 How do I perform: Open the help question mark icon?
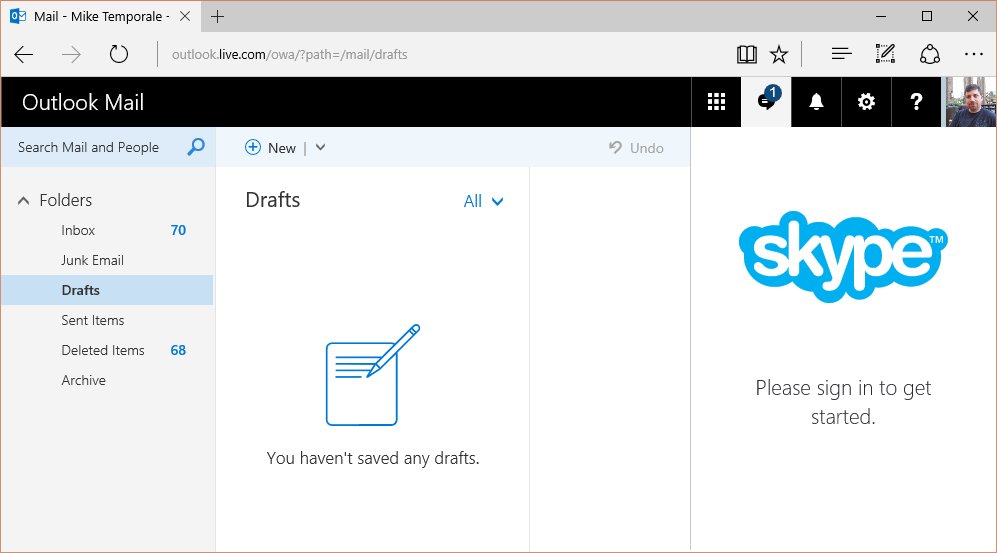916,102
